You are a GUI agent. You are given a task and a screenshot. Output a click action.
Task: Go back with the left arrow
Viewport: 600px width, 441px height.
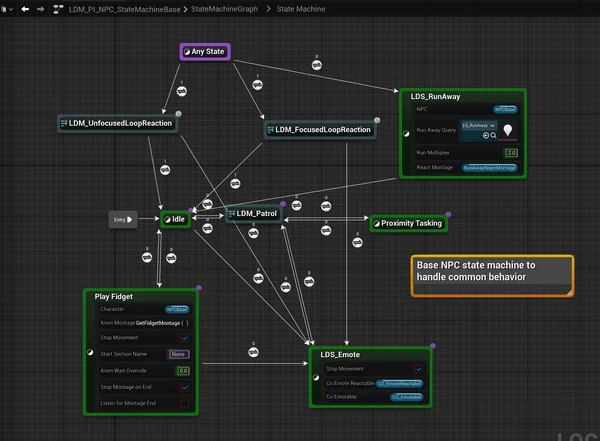click(25, 9)
